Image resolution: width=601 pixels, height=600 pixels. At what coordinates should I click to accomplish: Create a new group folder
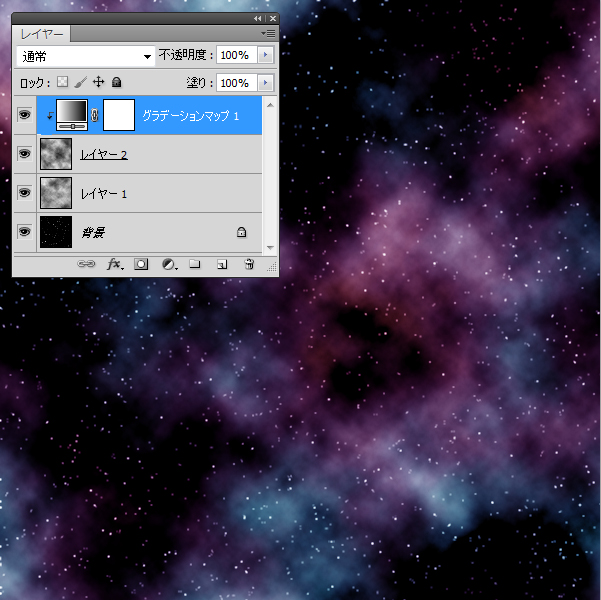coord(195,264)
